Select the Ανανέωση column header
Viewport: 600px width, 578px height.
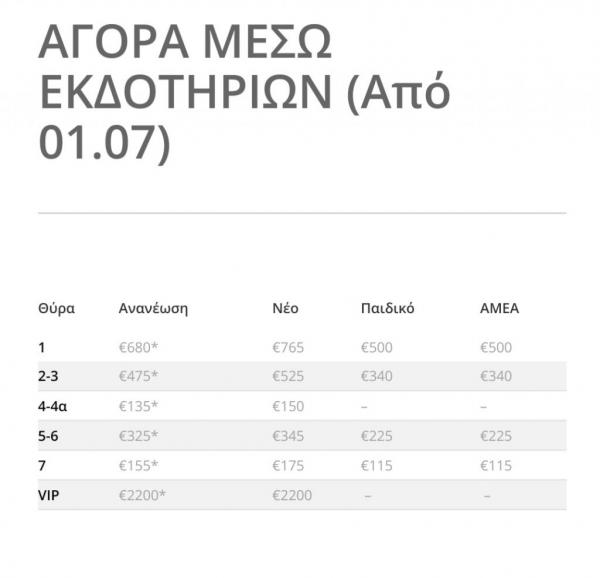point(153,308)
